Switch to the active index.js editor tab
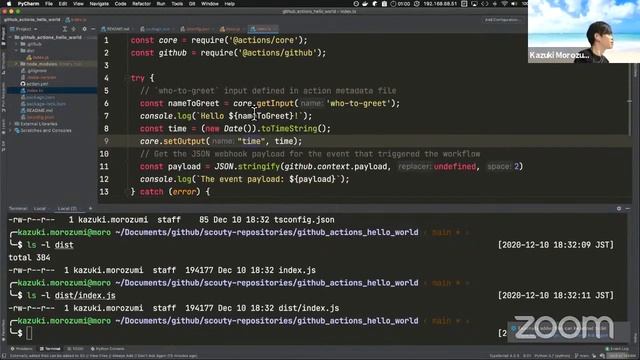The width and height of the screenshot is (640, 360). 263,29
